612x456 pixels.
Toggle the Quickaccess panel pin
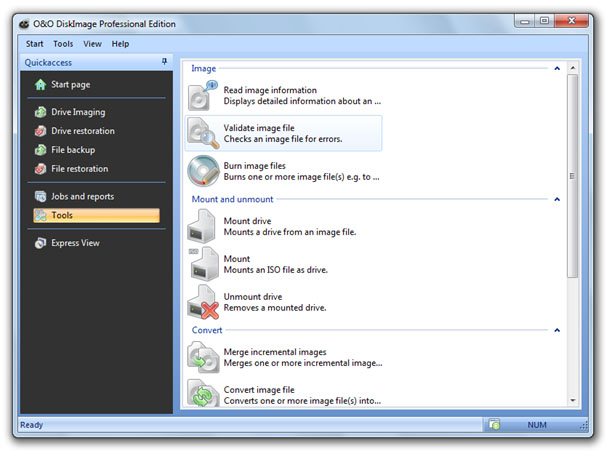pos(164,62)
